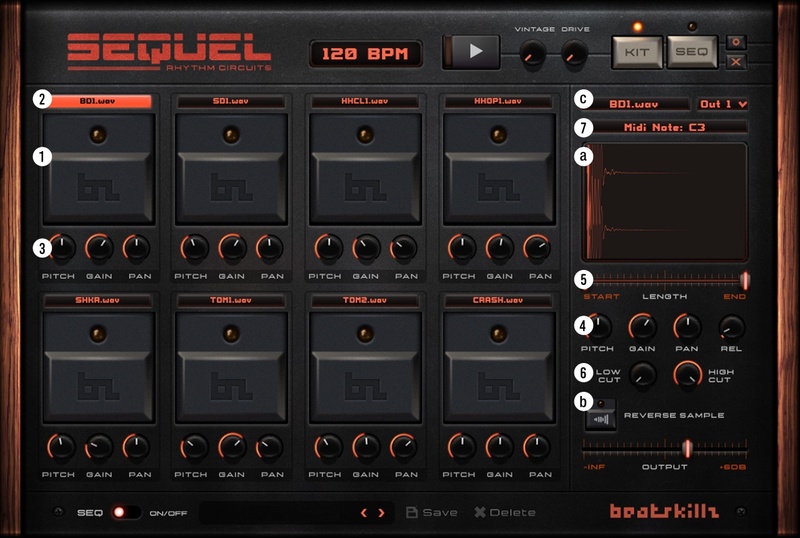The height and width of the screenshot is (538, 800).
Task: Adjust the TOM2.wav pad Pan knob
Action: point(404,447)
